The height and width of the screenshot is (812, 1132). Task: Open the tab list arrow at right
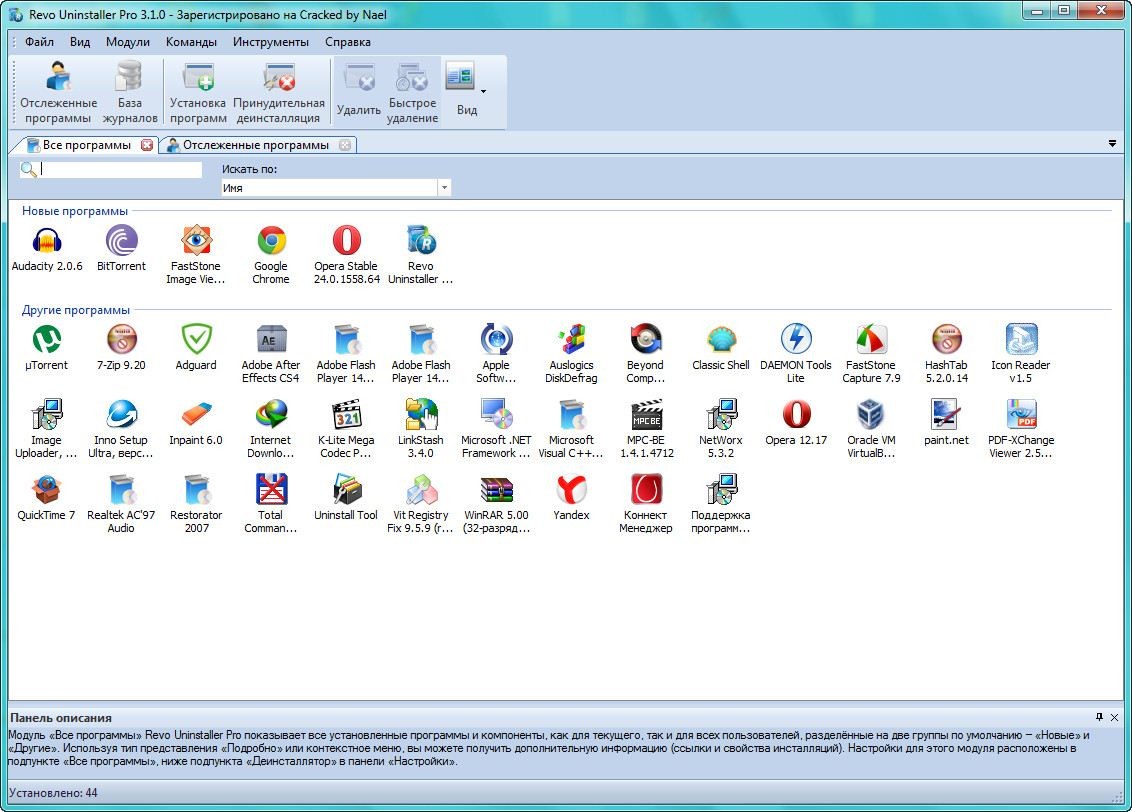pyautogui.click(x=1112, y=144)
